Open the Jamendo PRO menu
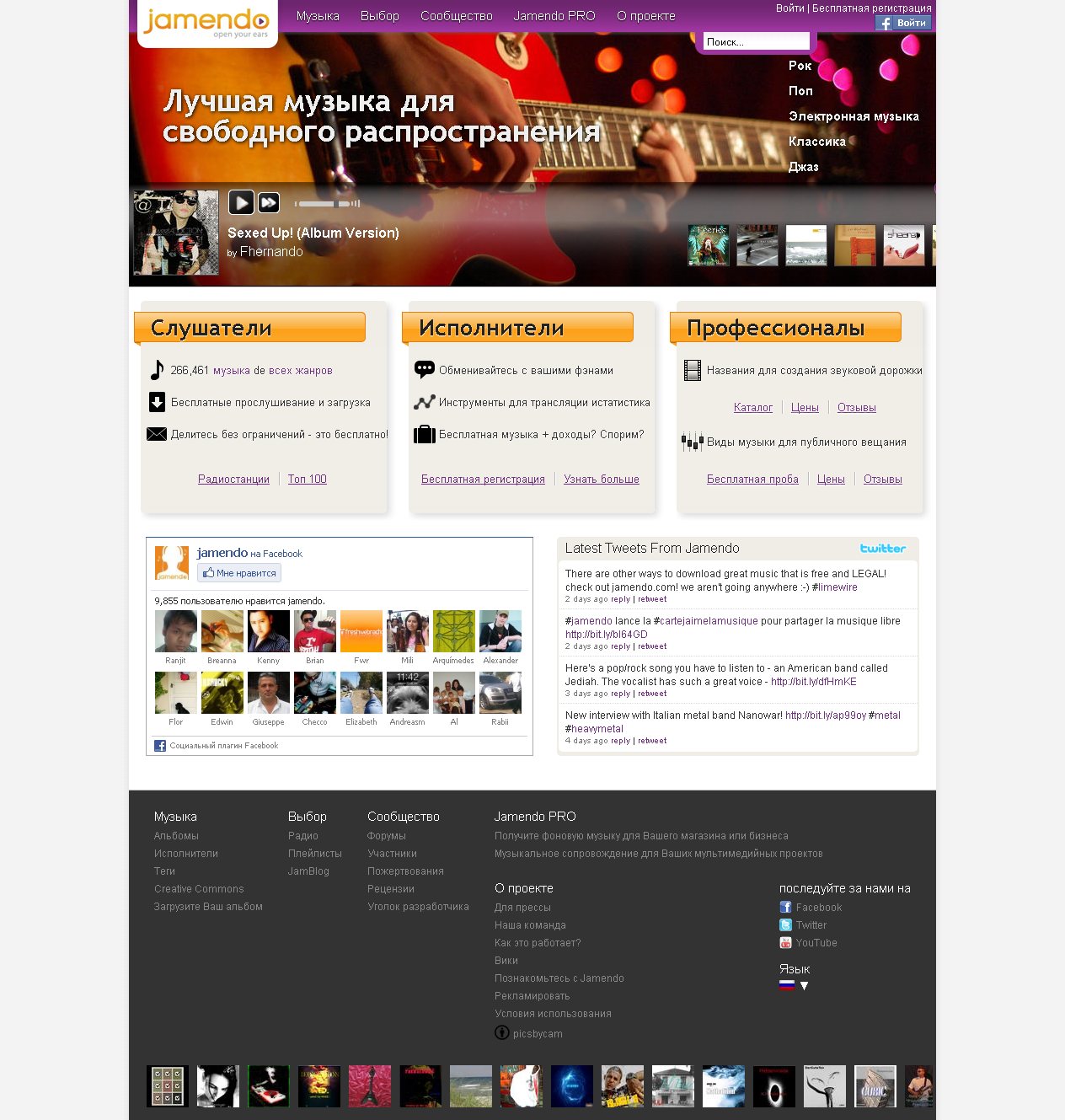This screenshot has width=1065, height=1120. [554, 16]
